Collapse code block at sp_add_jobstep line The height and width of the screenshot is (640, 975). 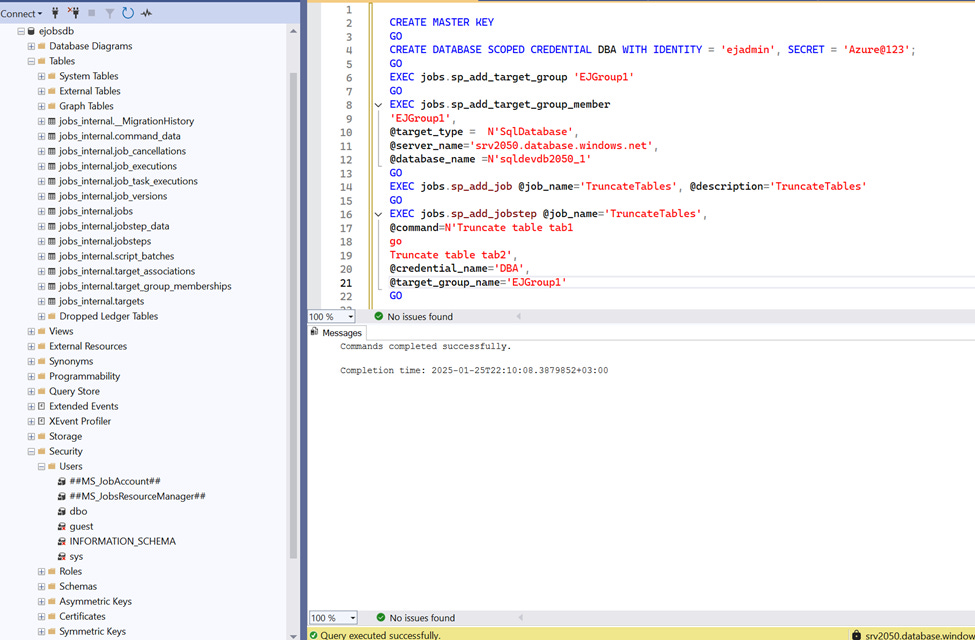point(378,214)
